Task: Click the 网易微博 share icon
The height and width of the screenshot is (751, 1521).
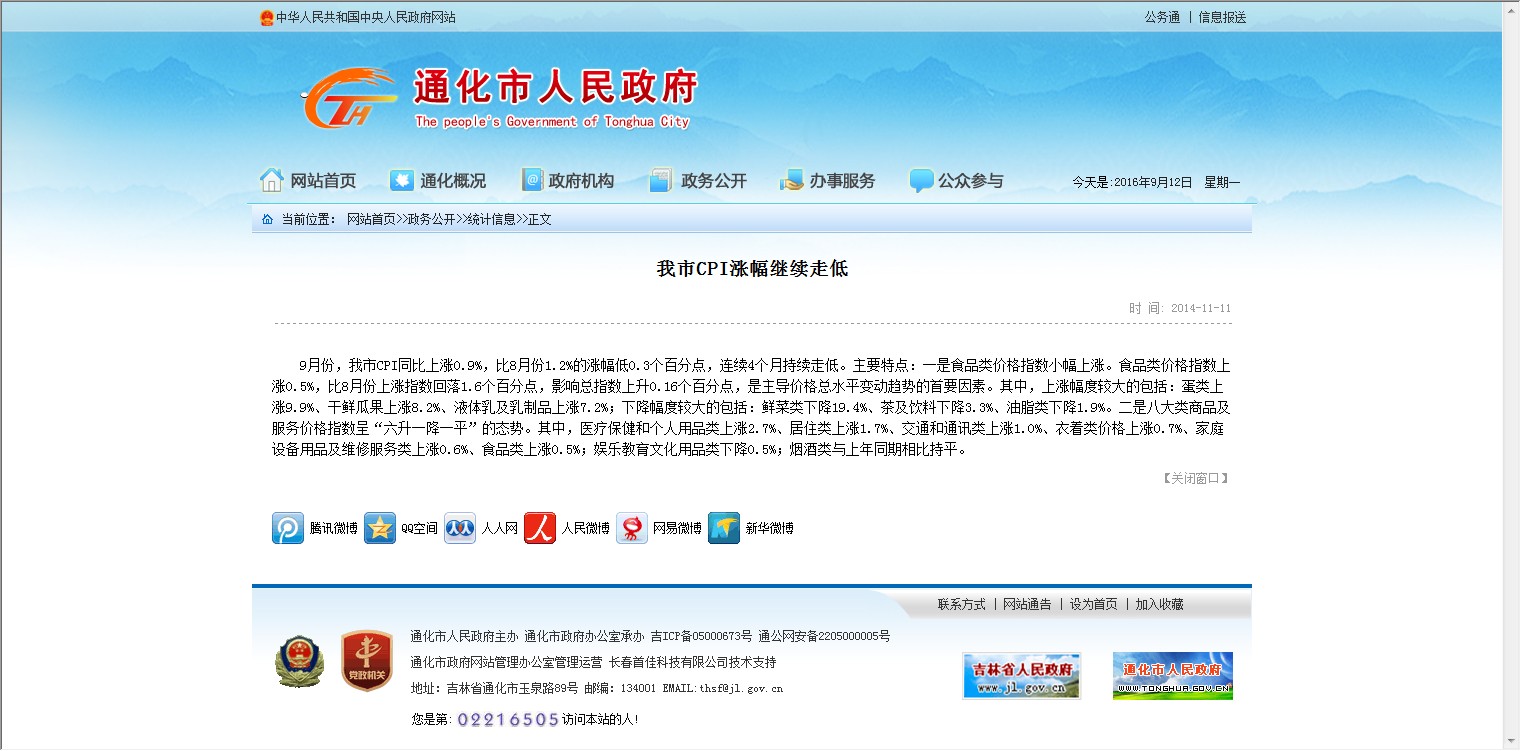Action: tap(632, 528)
